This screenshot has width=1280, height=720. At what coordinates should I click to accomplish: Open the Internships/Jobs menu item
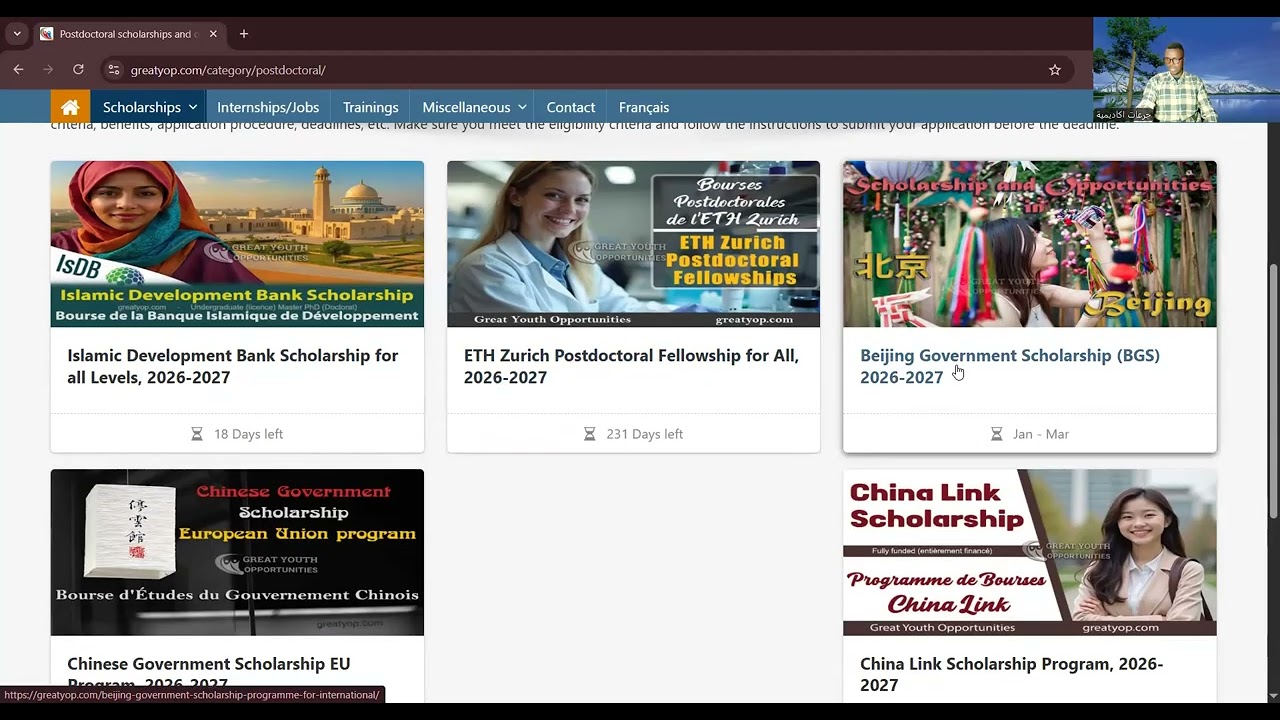[x=268, y=107]
